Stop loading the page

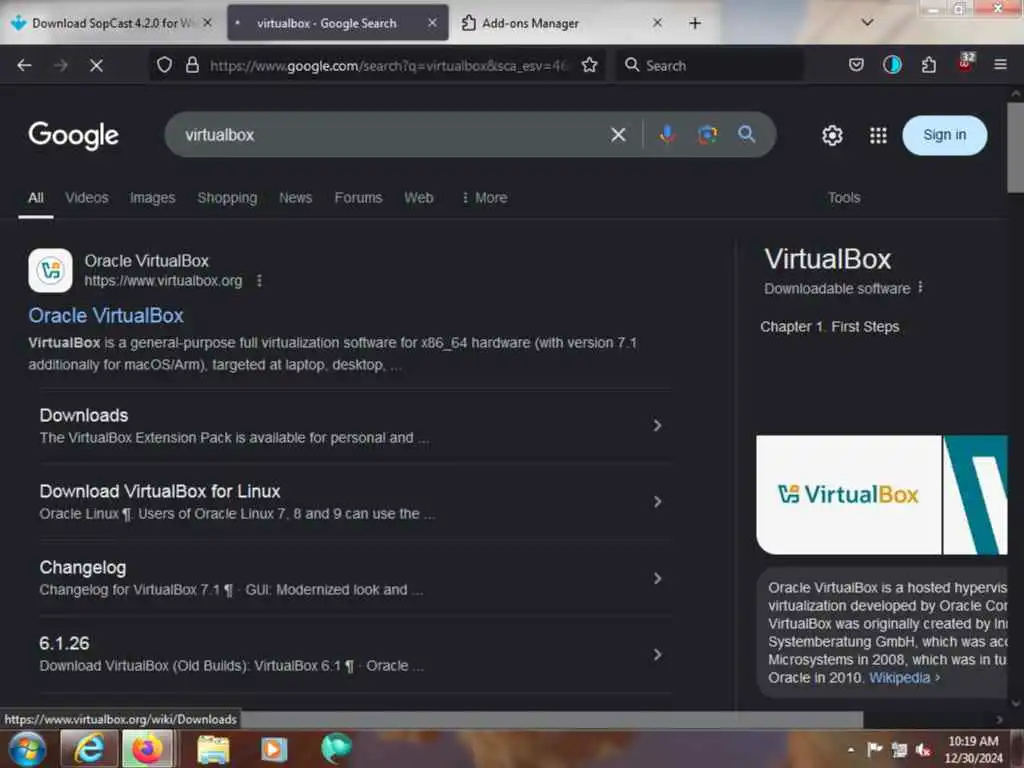click(96, 65)
